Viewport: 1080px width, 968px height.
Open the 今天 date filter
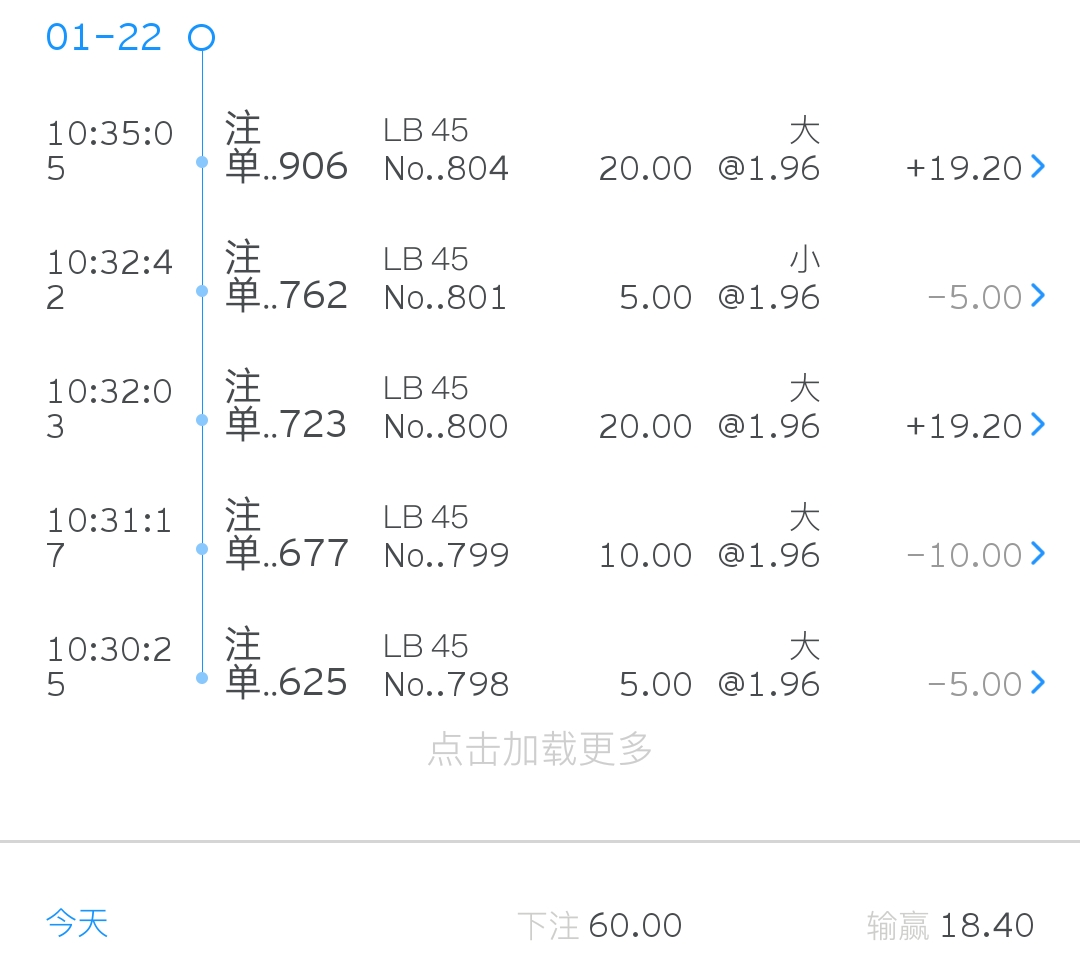pos(77,923)
